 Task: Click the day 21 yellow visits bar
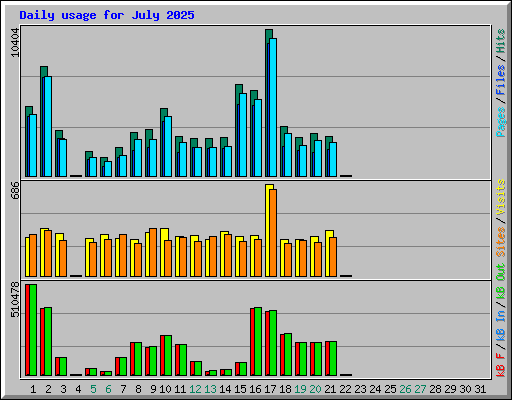pyautogui.click(x=328, y=253)
